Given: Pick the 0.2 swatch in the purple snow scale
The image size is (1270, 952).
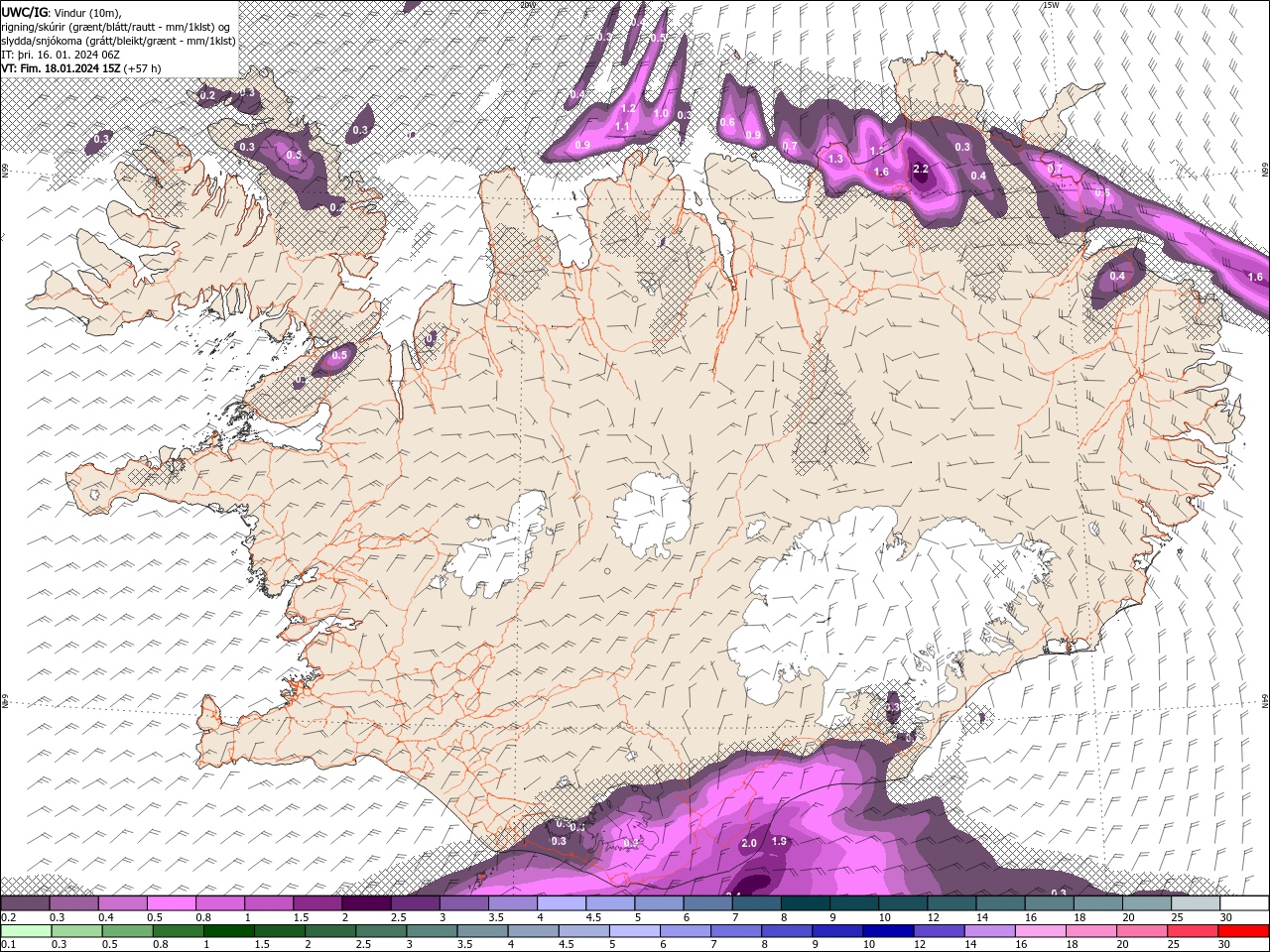Looking at the screenshot, I should point(25,903).
